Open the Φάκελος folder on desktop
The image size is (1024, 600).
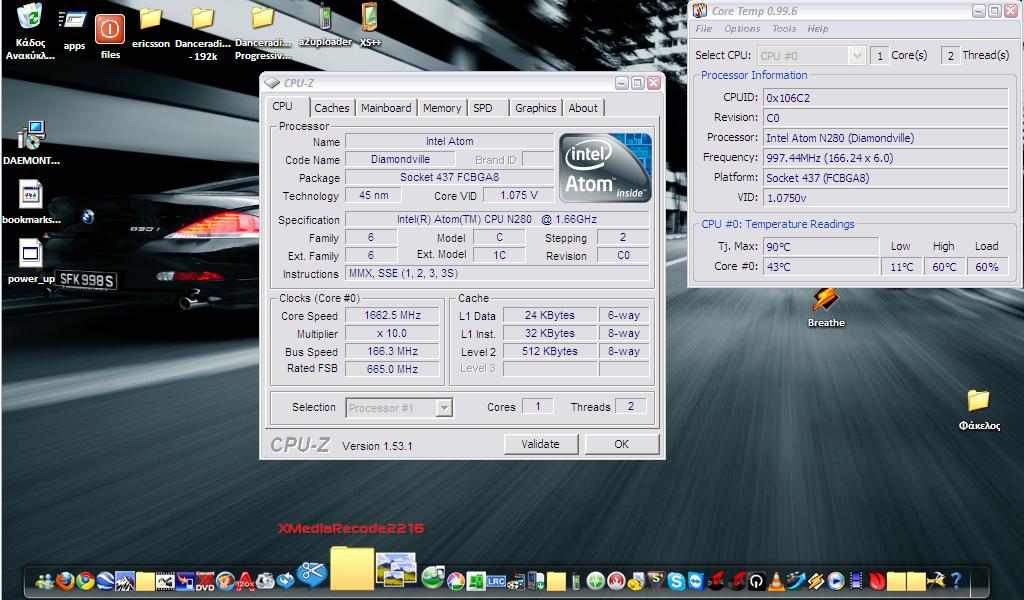click(978, 410)
